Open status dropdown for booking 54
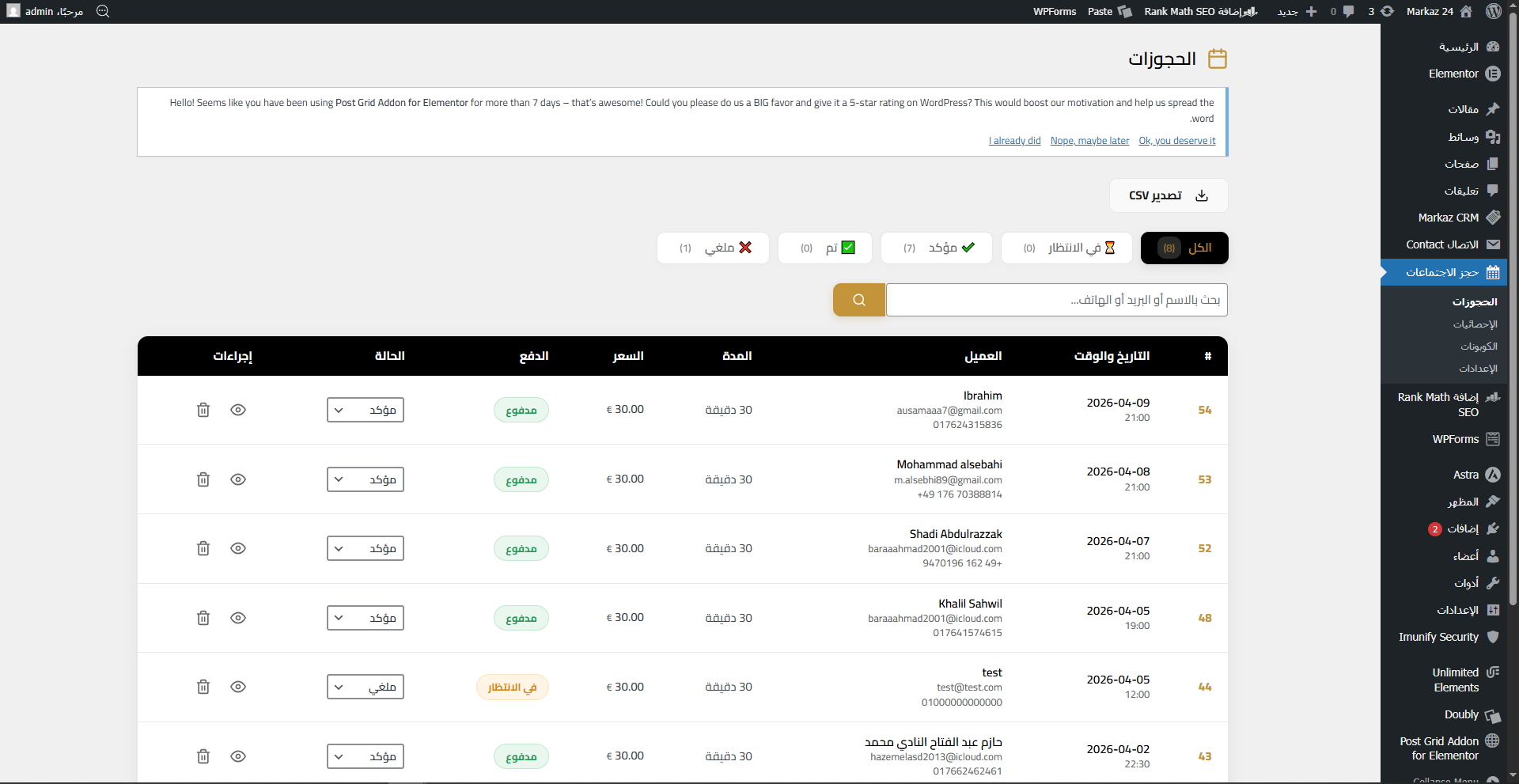Image resolution: width=1519 pixels, height=784 pixels. coord(366,410)
